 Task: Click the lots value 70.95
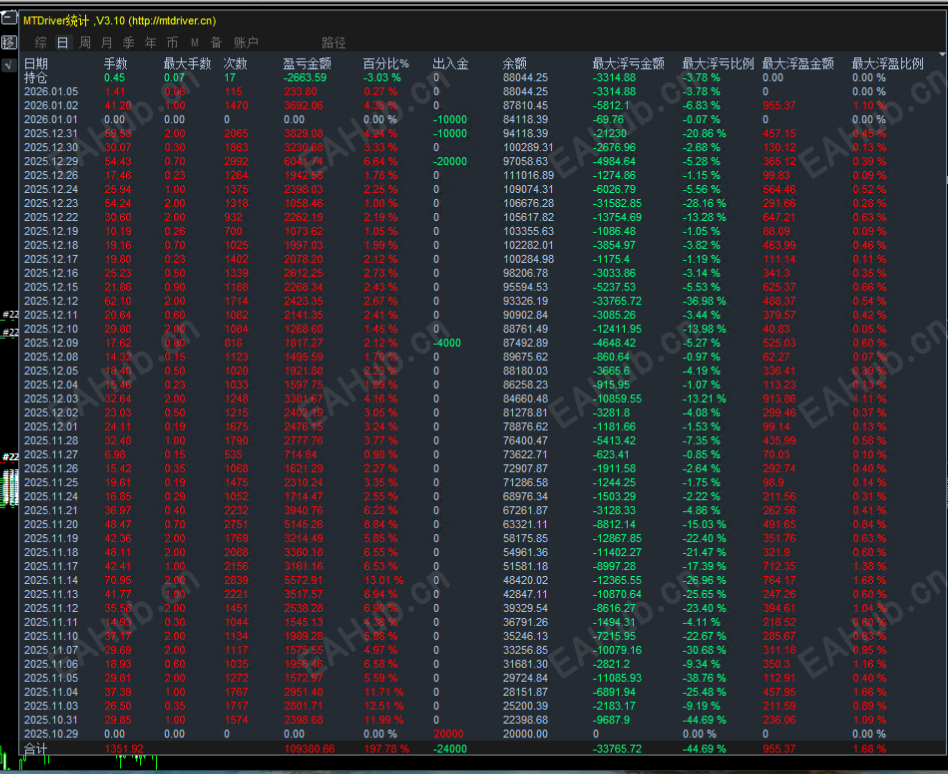click(x=118, y=580)
